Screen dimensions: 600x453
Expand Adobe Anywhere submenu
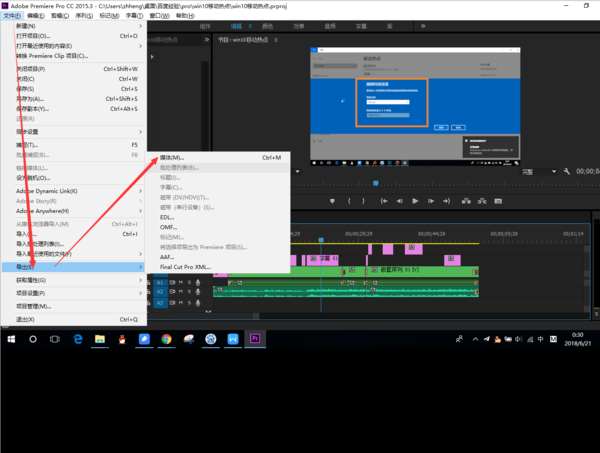74,211
